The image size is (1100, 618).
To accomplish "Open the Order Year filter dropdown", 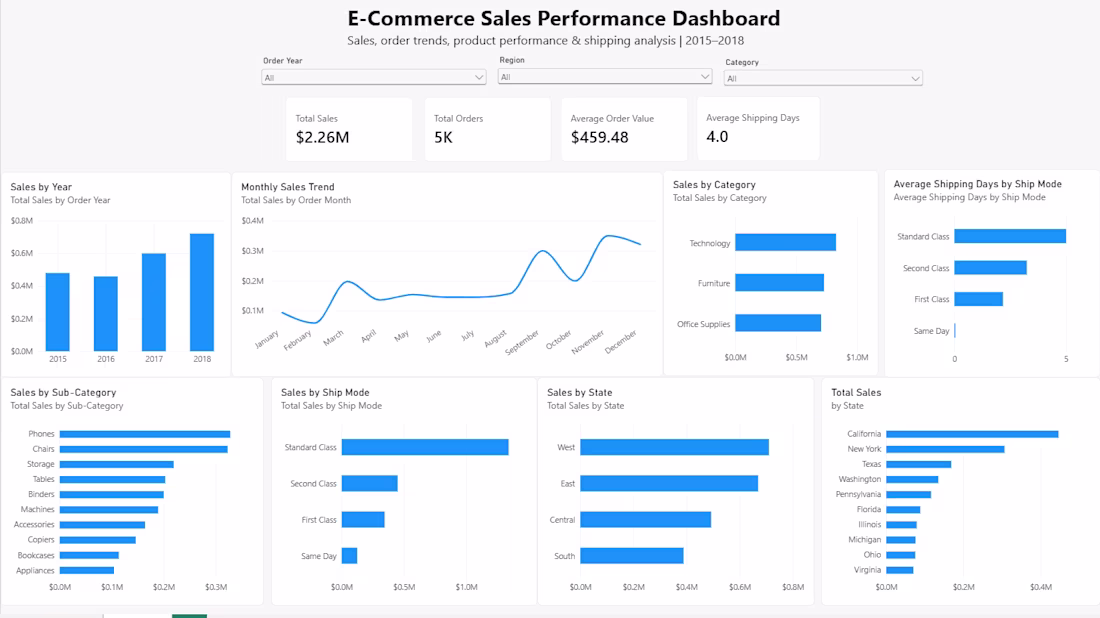I will pyautogui.click(x=373, y=78).
